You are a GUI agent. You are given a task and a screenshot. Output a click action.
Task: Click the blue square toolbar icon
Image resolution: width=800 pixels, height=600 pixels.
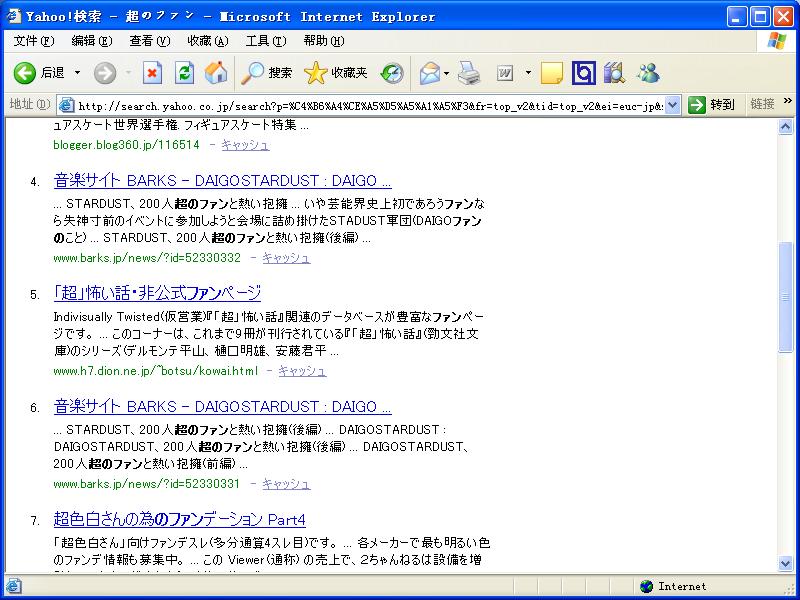(584, 73)
